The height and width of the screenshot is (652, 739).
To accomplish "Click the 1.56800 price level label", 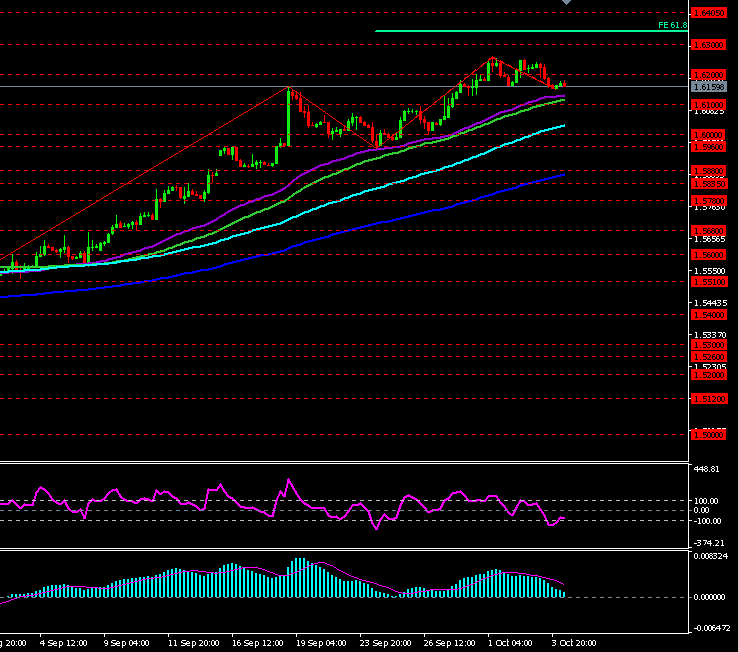I will click(x=709, y=231).
